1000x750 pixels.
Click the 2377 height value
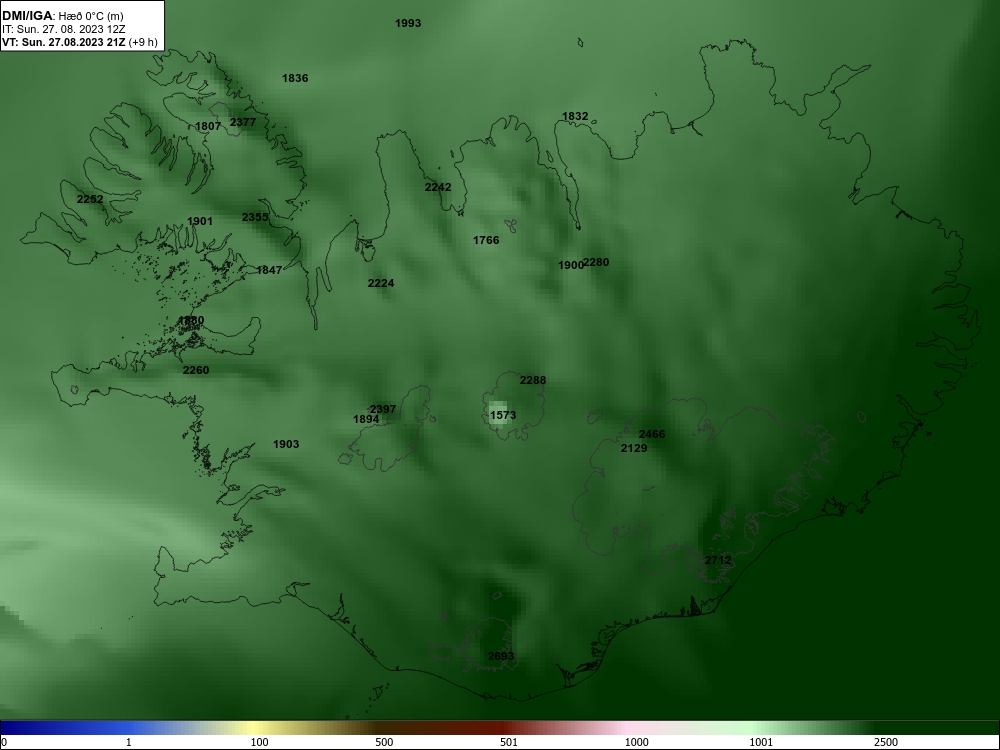[x=243, y=122]
